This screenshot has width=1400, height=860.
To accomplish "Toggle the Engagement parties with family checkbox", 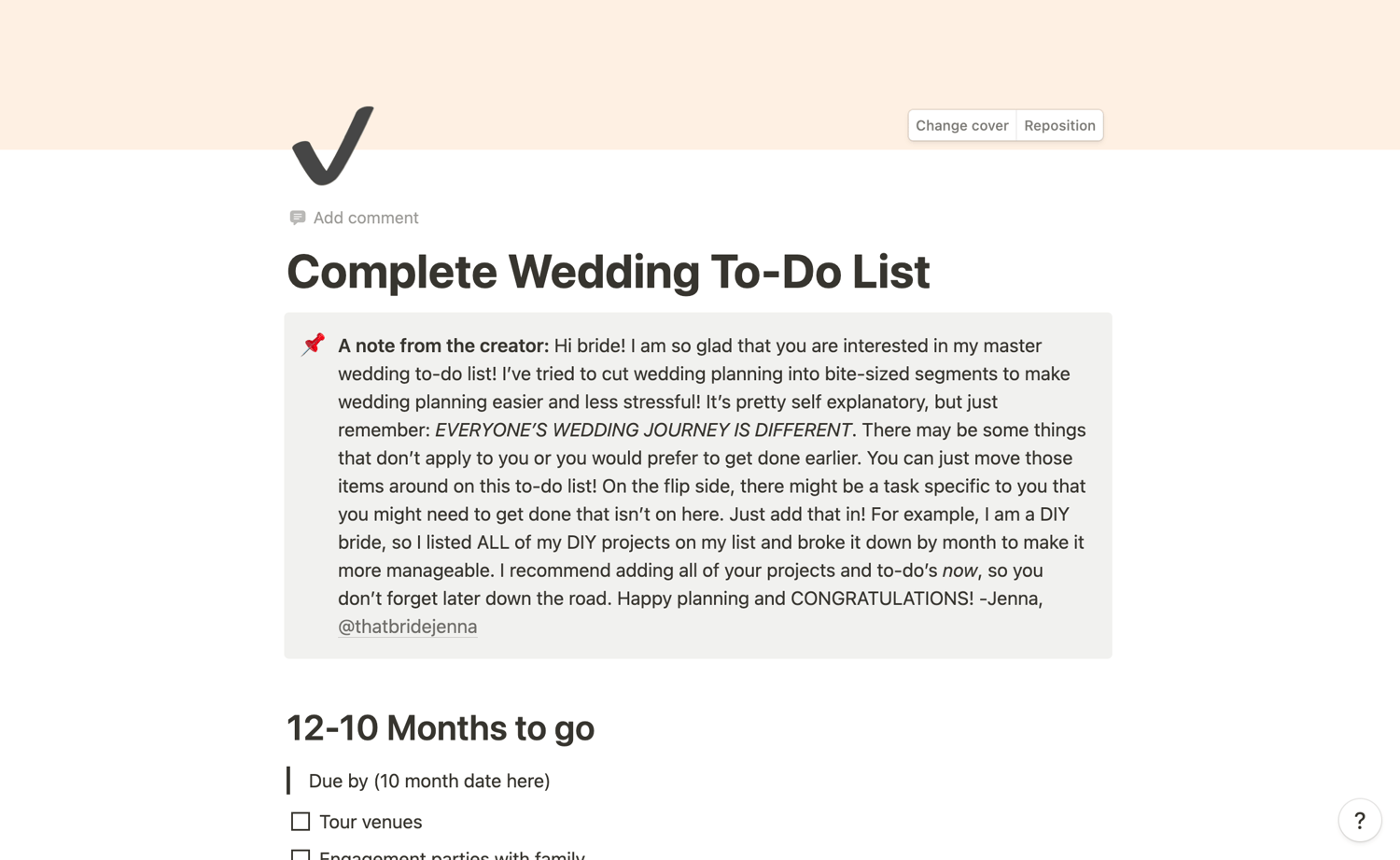I will coord(301,854).
